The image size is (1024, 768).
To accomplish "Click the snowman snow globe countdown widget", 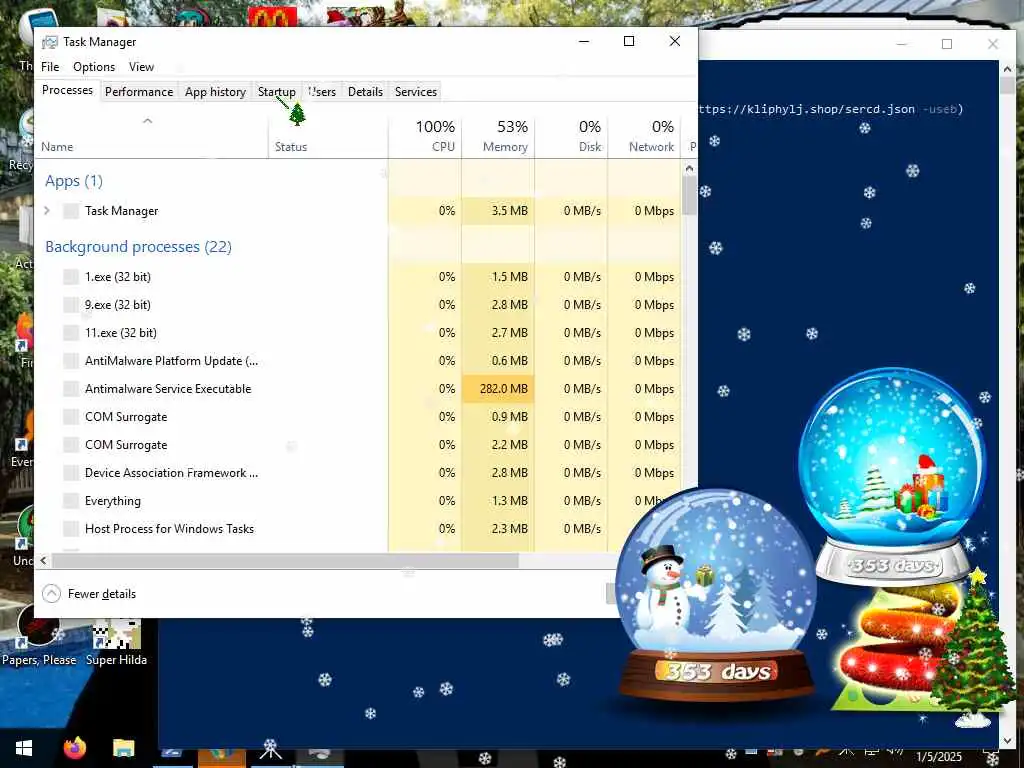I will pos(716,594).
